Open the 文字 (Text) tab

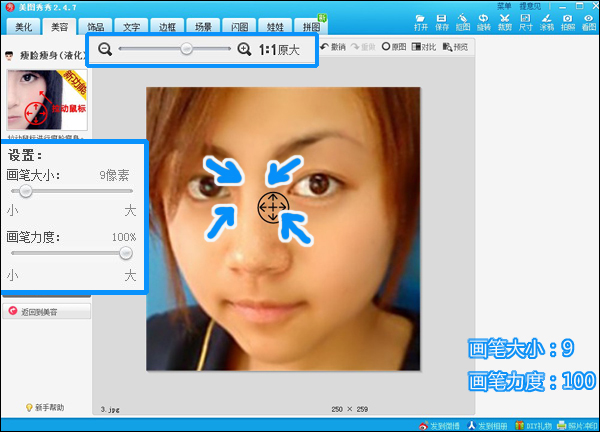pos(131,27)
